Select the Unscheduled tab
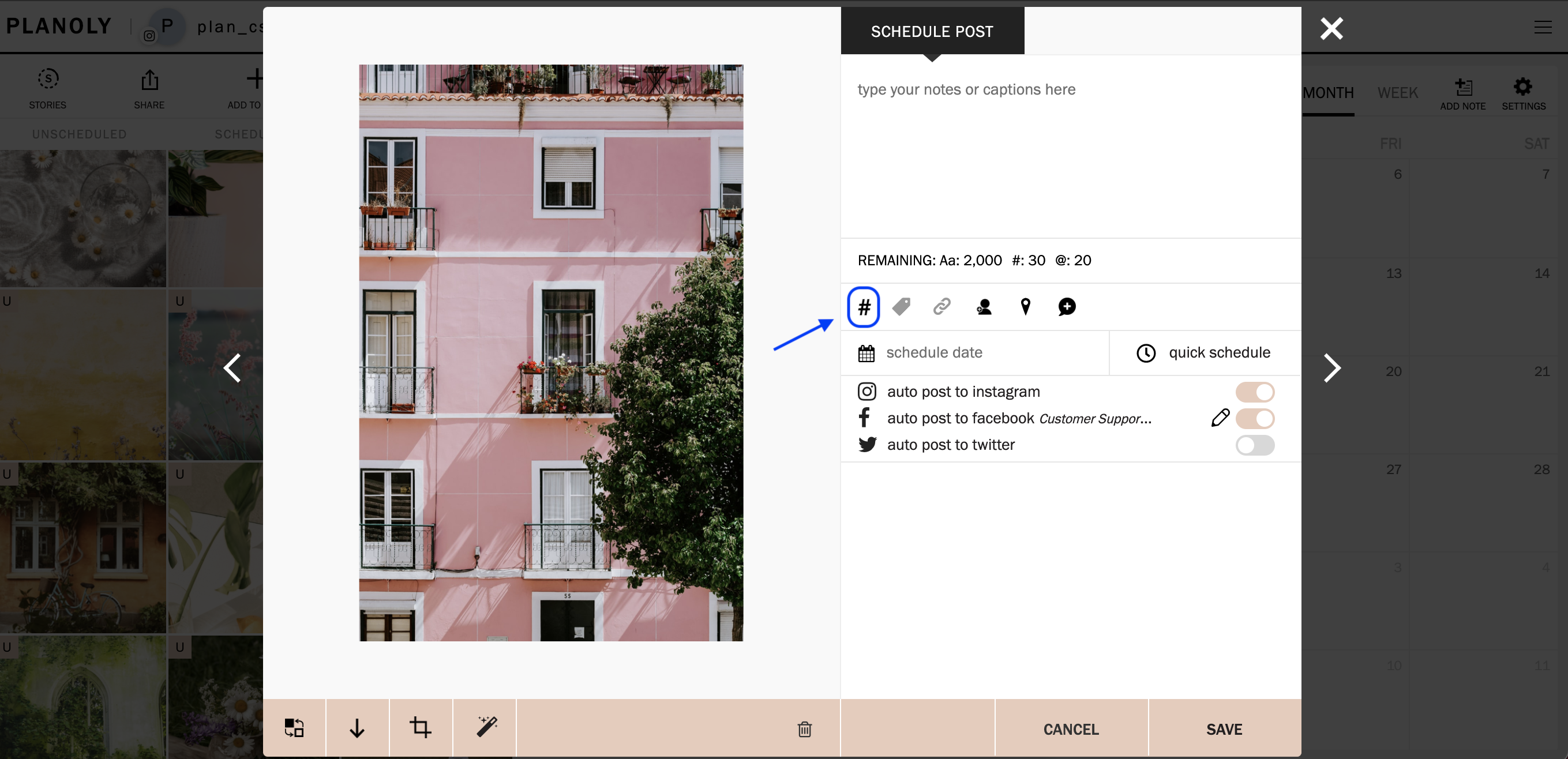1568x759 pixels. pos(79,134)
